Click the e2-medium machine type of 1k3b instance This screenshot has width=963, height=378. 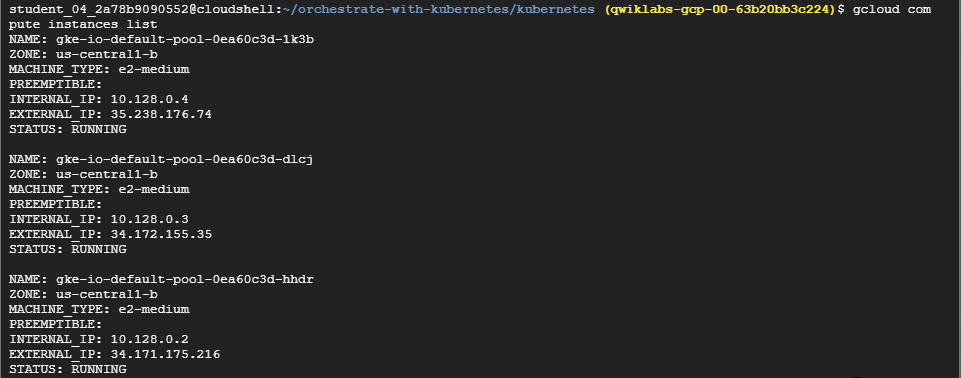tap(154, 69)
